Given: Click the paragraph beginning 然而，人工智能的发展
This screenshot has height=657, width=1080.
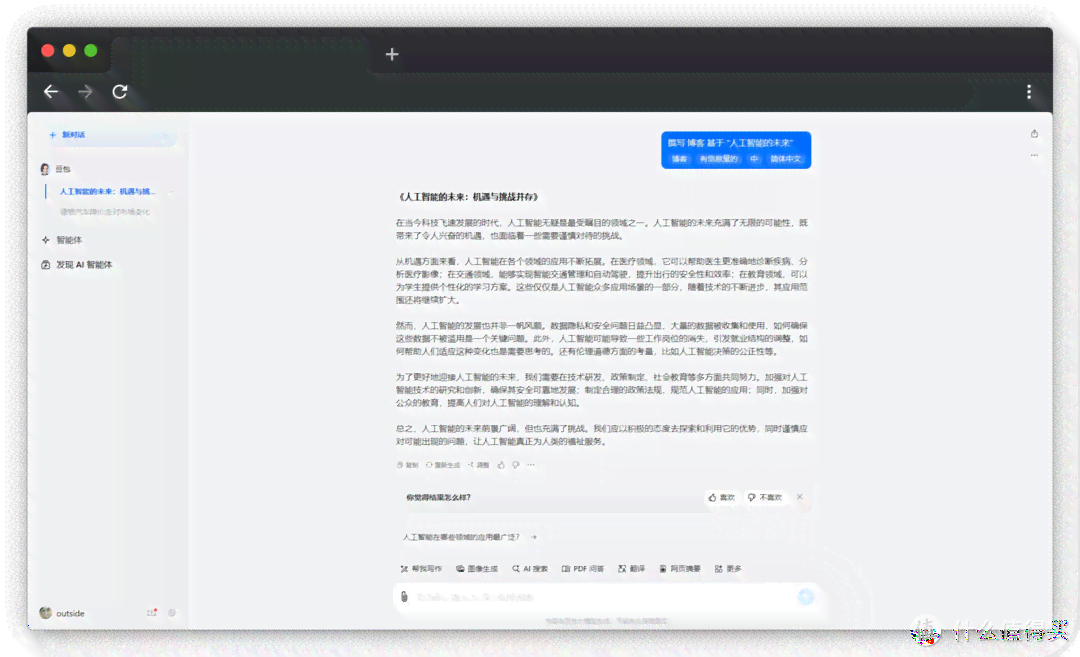Looking at the screenshot, I should tap(602, 338).
